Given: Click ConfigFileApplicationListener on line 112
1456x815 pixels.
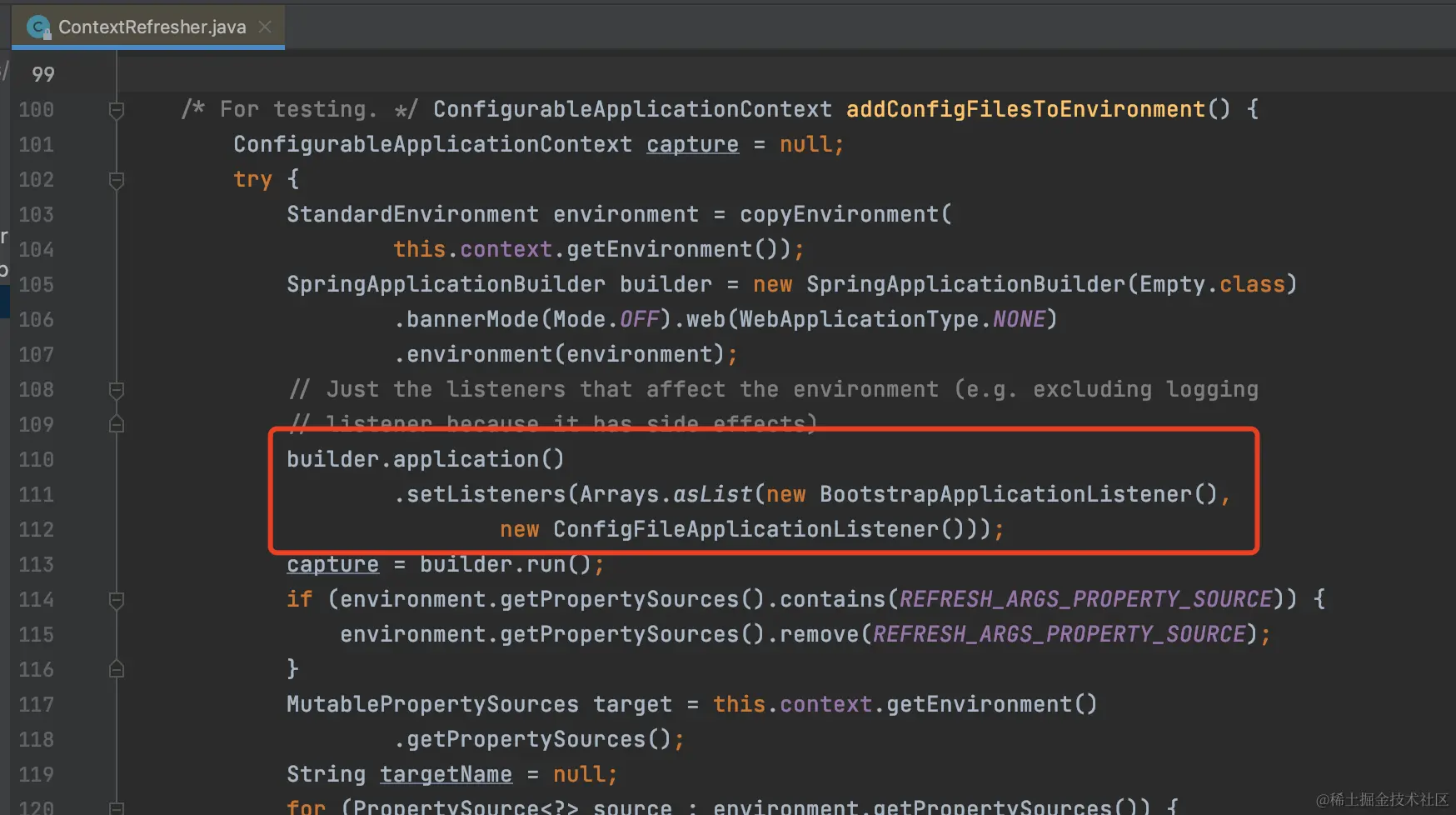Looking at the screenshot, I should pos(746,529).
